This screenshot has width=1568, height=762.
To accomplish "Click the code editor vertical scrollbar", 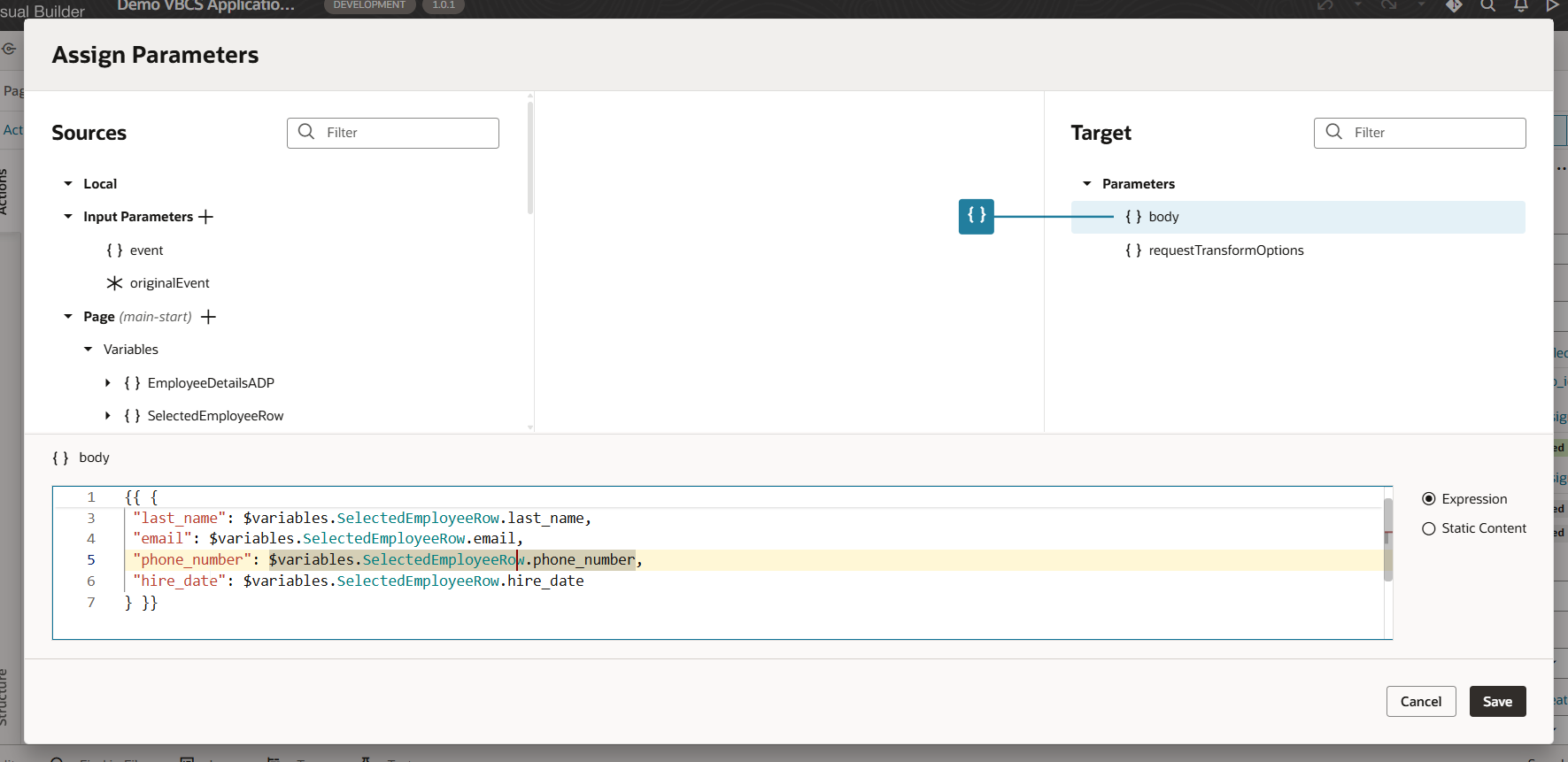I will [1387, 540].
